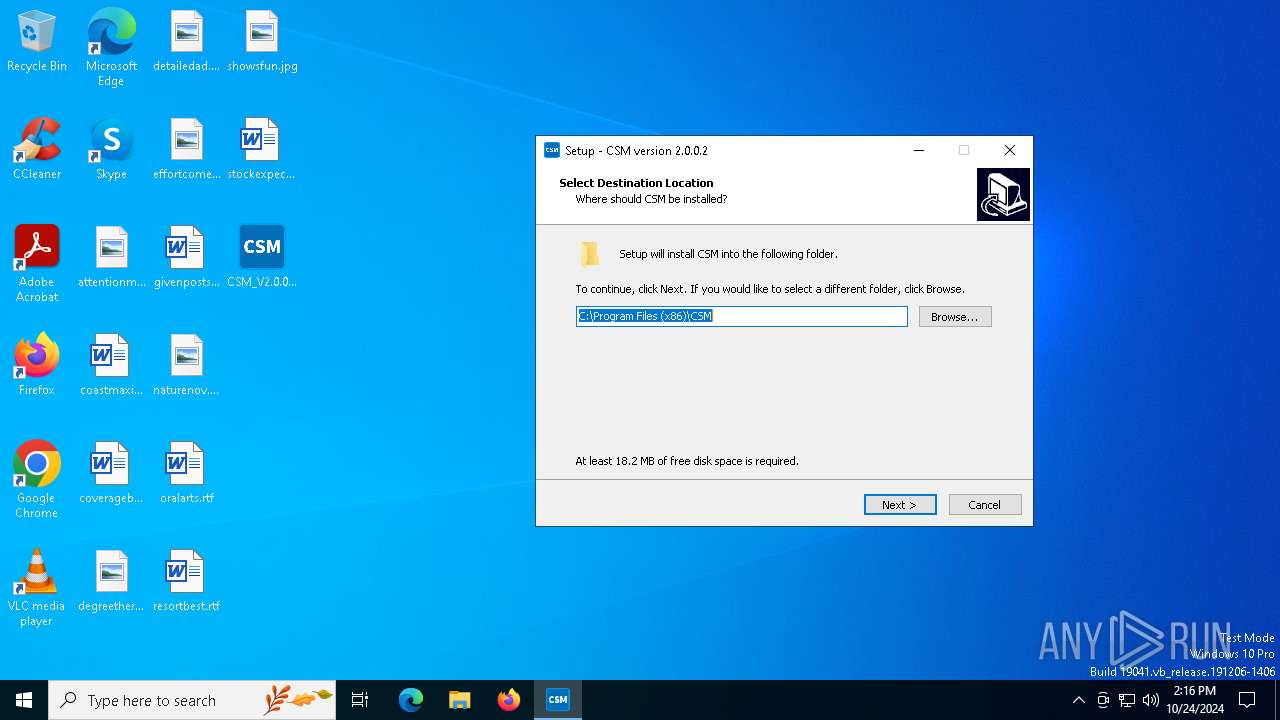Open the notification center icon

point(1247,700)
